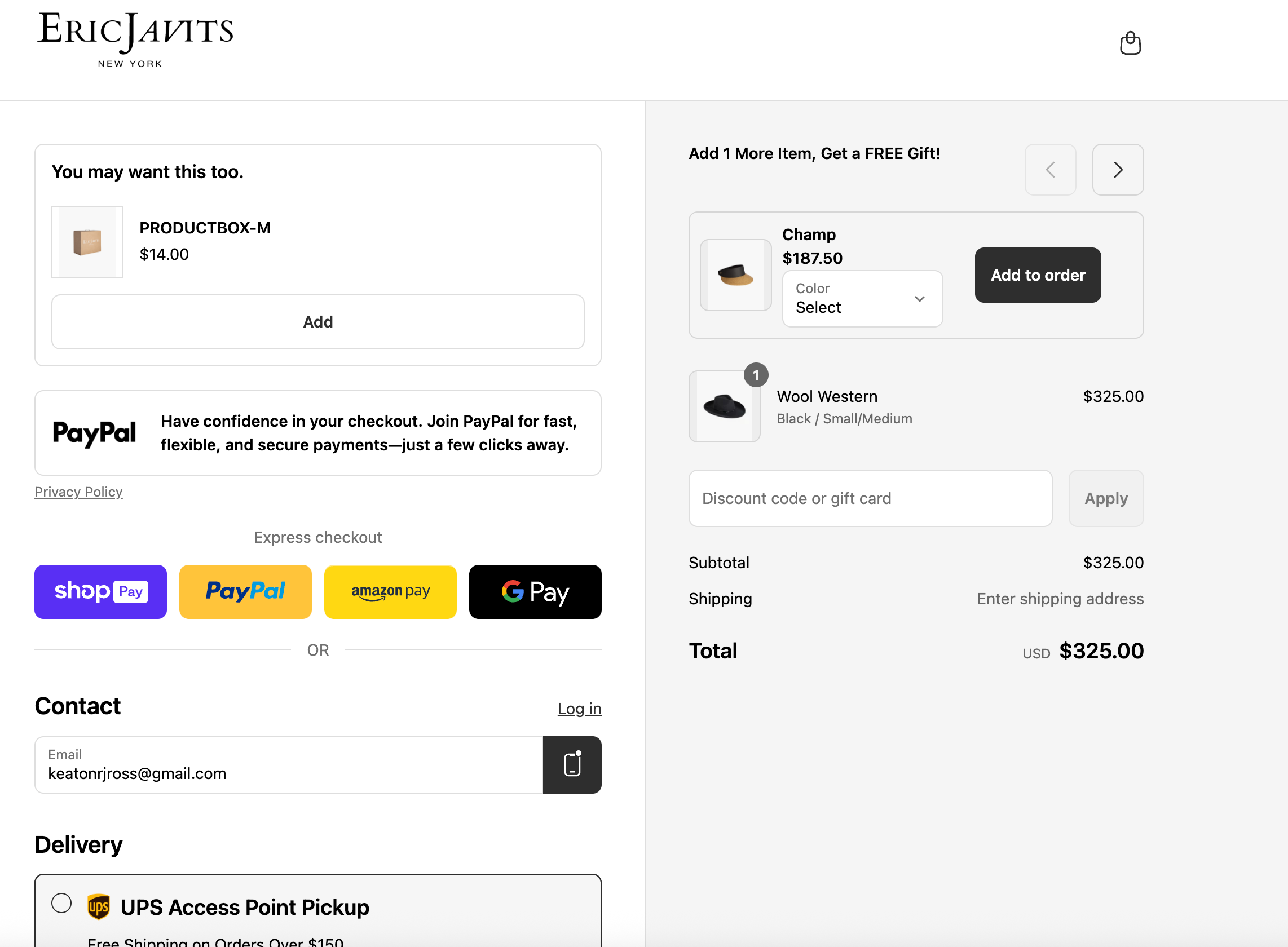Go to next free gift suggestion
This screenshot has width=1288, height=947.
pos(1117,170)
